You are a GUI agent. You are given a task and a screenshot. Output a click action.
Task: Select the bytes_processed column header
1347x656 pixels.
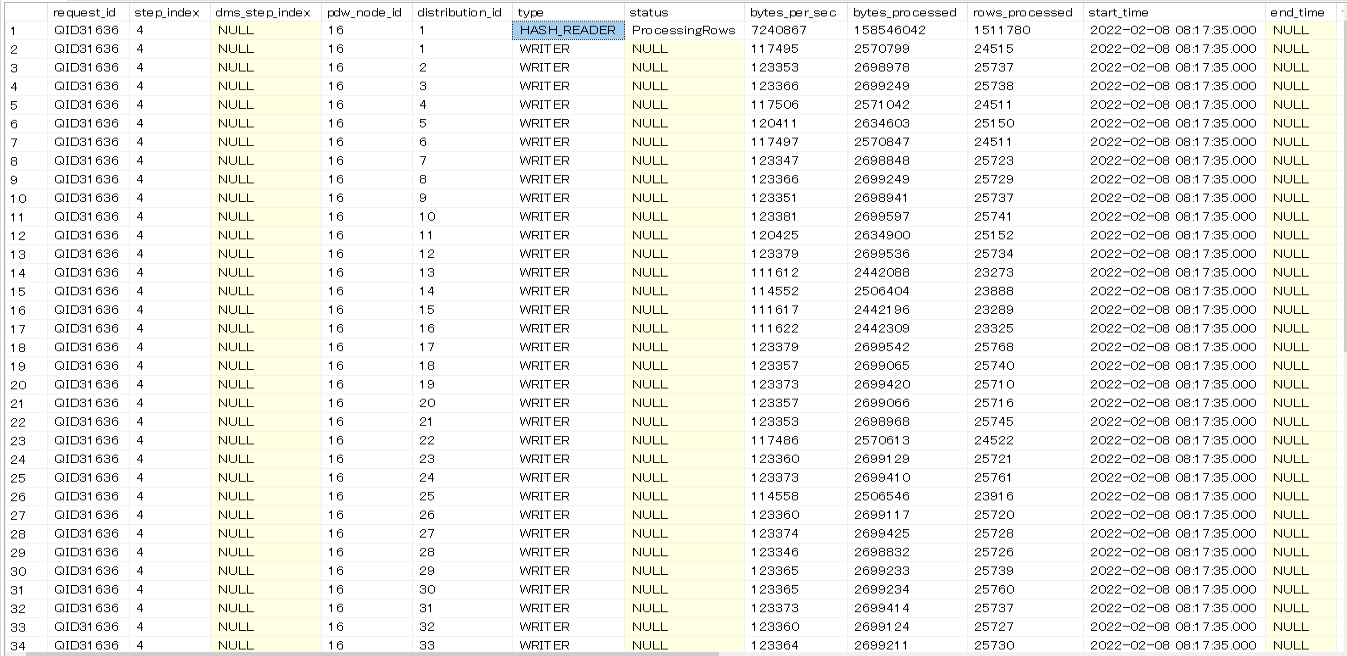[x=906, y=12]
